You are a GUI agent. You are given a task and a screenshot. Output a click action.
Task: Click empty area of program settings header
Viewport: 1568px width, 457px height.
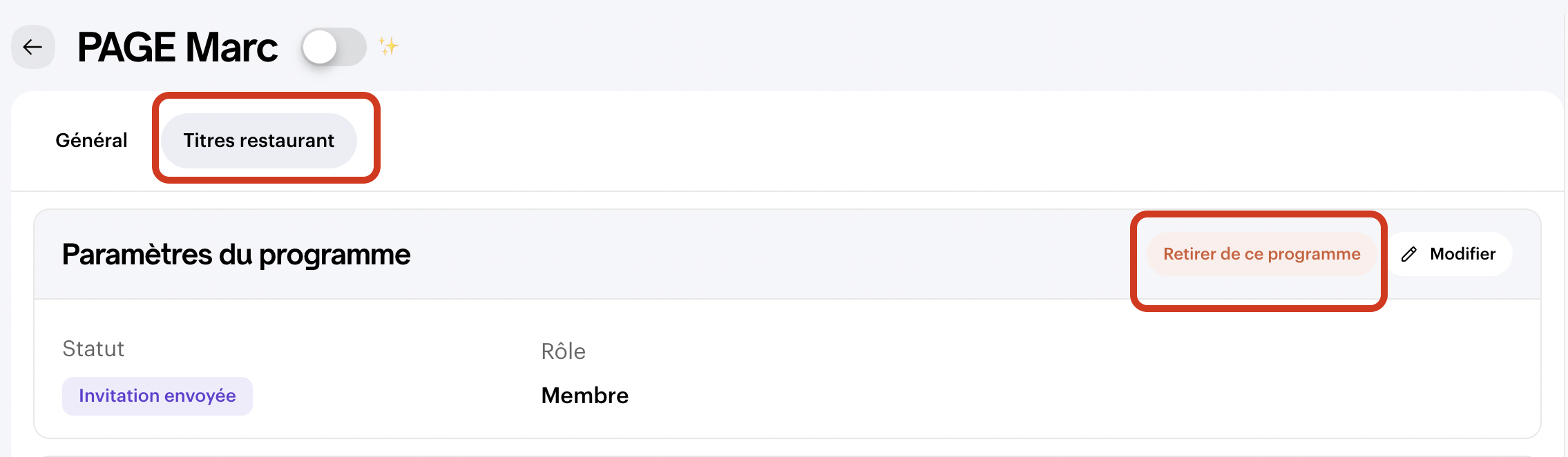pos(760,255)
